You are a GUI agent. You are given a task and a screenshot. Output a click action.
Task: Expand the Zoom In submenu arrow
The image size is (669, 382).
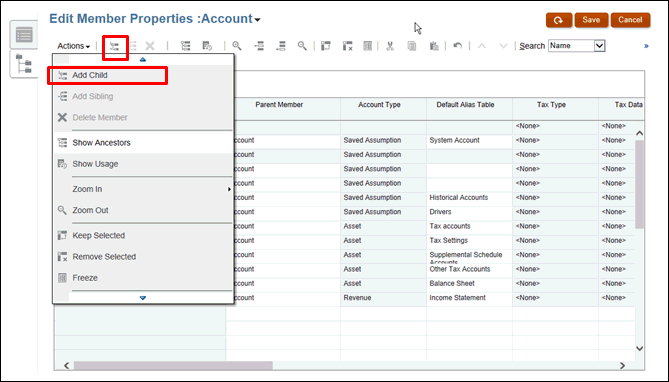[229, 189]
